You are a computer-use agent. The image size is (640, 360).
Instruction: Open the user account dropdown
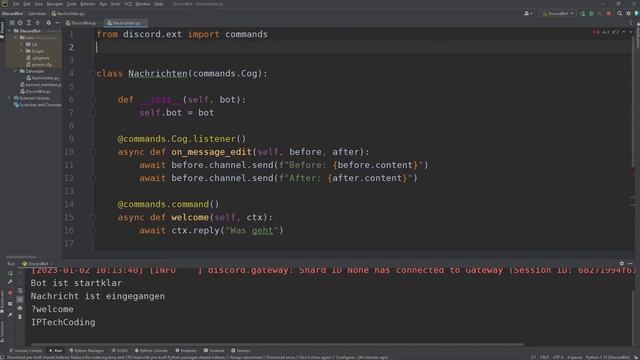point(528,13)
